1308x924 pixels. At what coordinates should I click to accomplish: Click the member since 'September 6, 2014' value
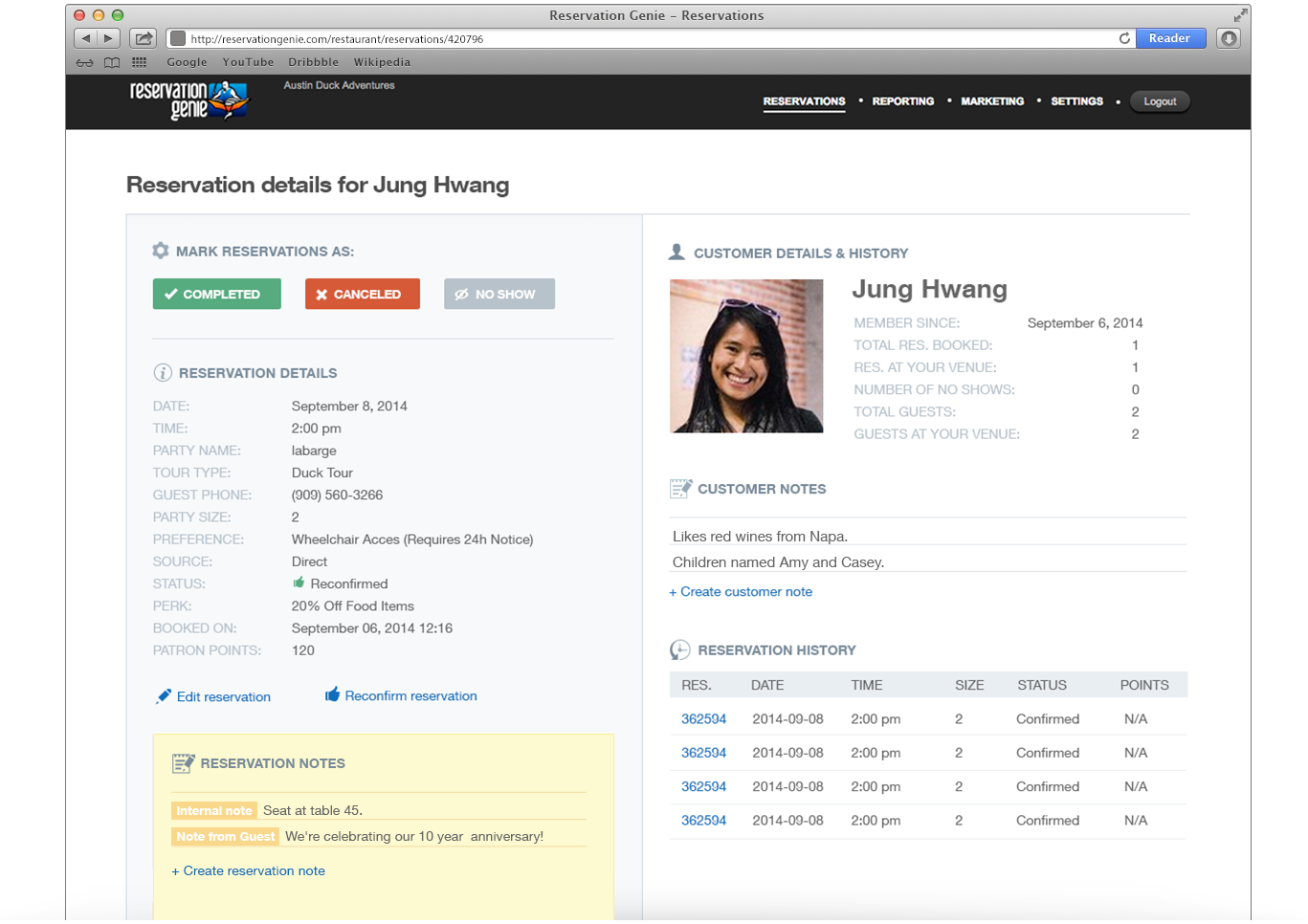click(x=1085, y=323)
